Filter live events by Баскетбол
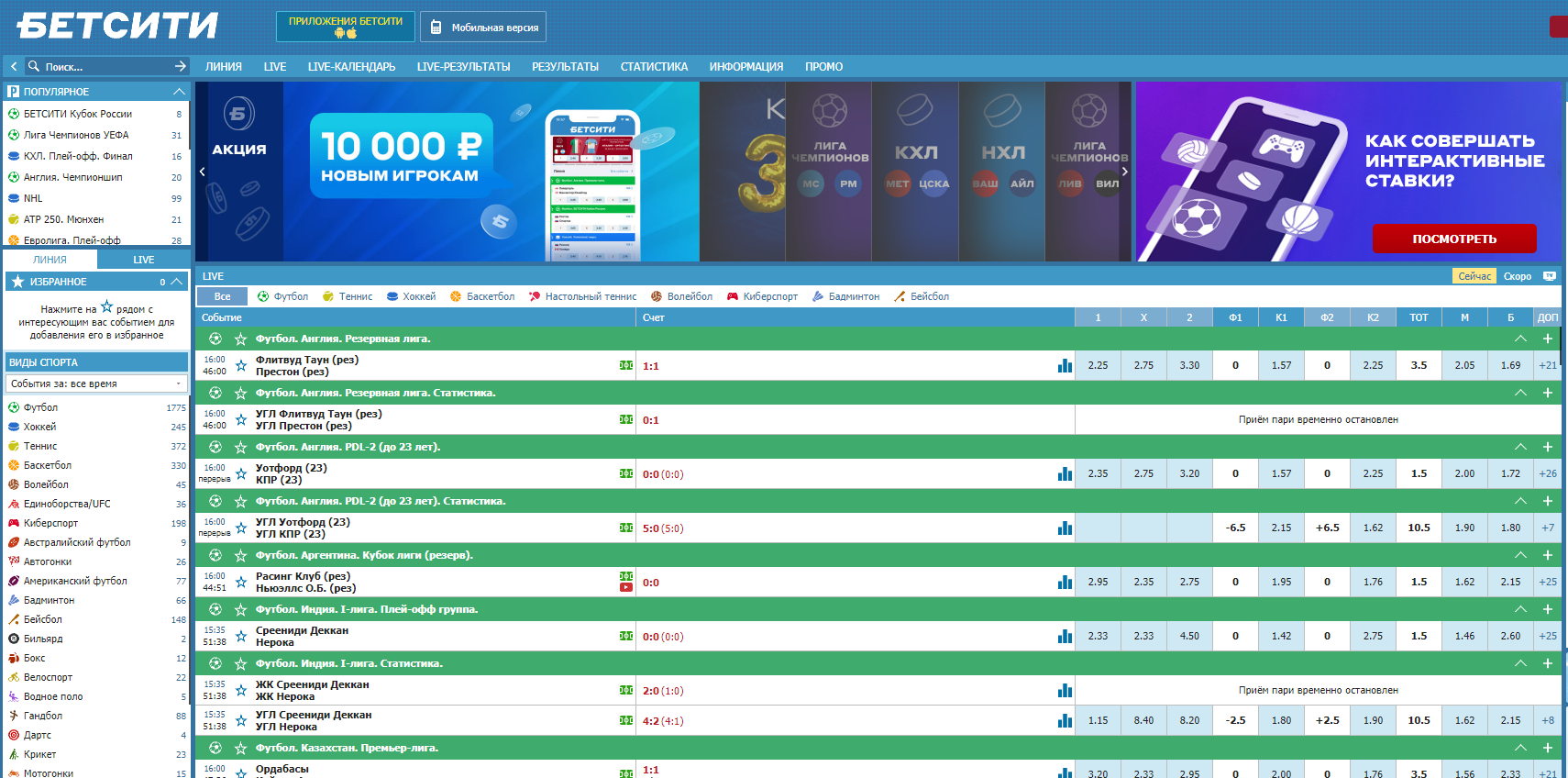This screenshot has width=1568, height=778. pos(482,296)
